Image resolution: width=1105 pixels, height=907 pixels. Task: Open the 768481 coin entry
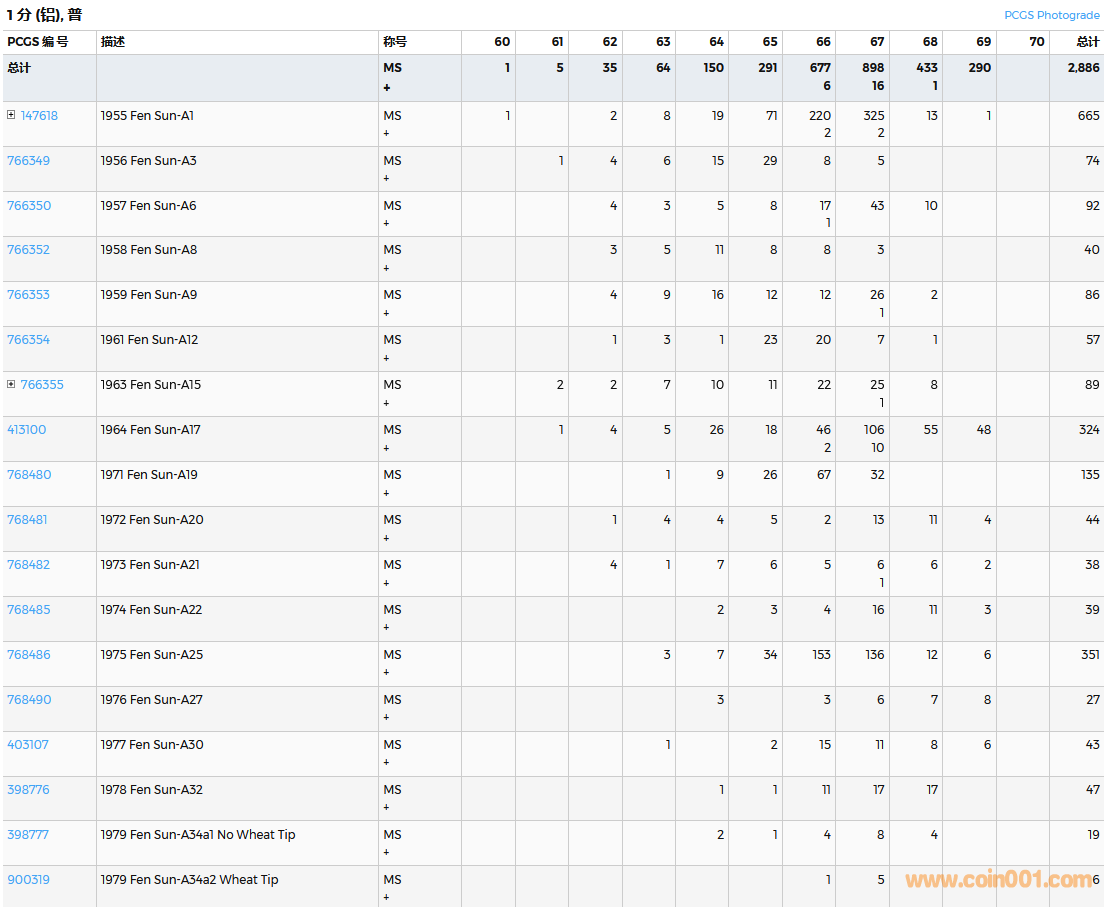[27, 520]
